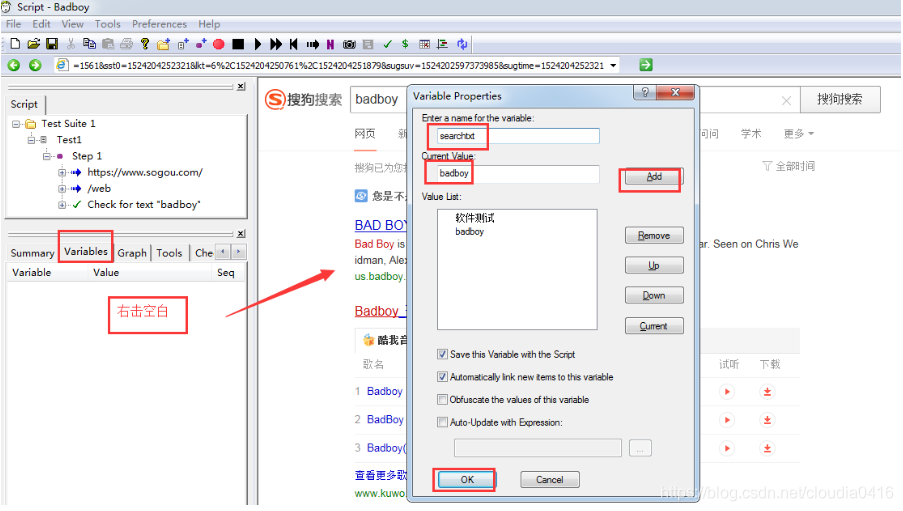Click the Current button
Viewport: 903px width, 511px height.
(x=654, y=326)
